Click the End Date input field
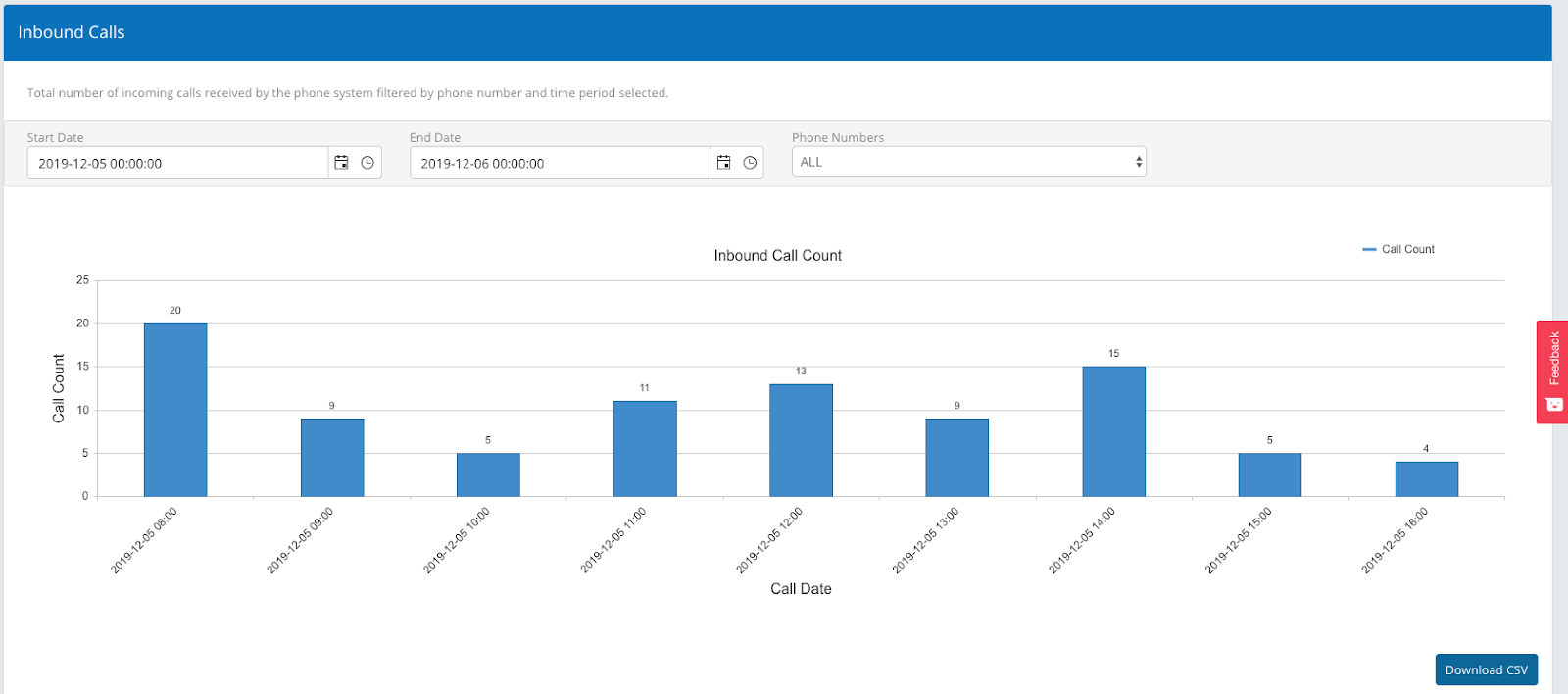This screenshot has width=1568, height=694. pyautogui.click(x=560, y=163)
